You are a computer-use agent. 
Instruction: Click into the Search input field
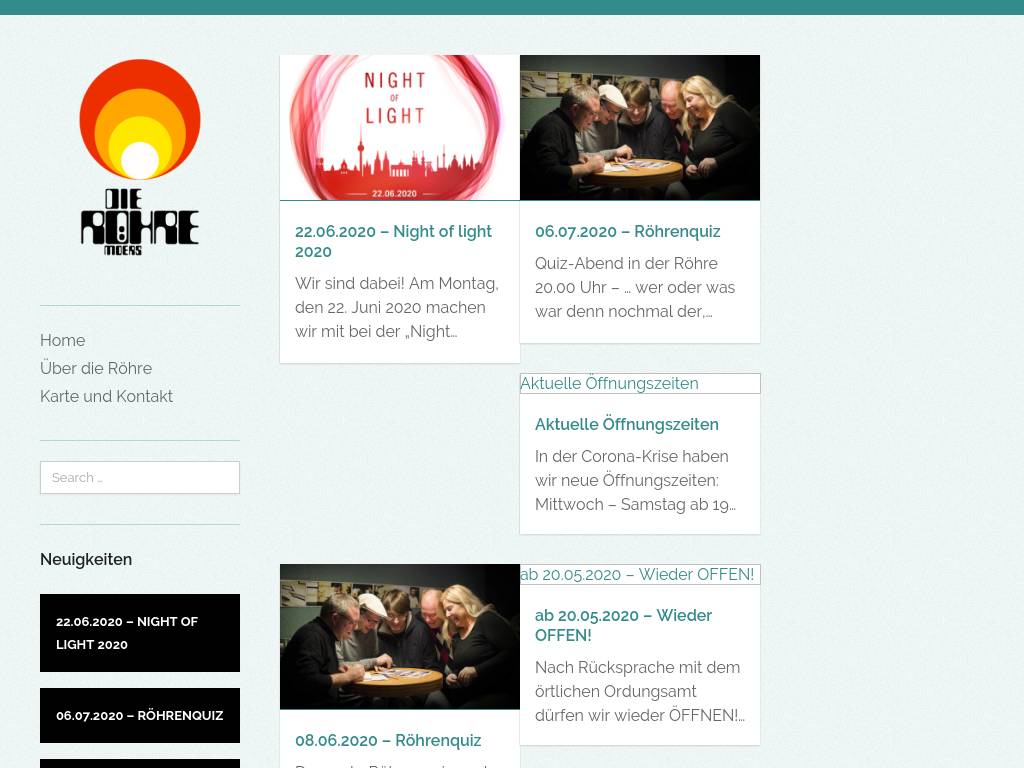click(x=140, y=477)
